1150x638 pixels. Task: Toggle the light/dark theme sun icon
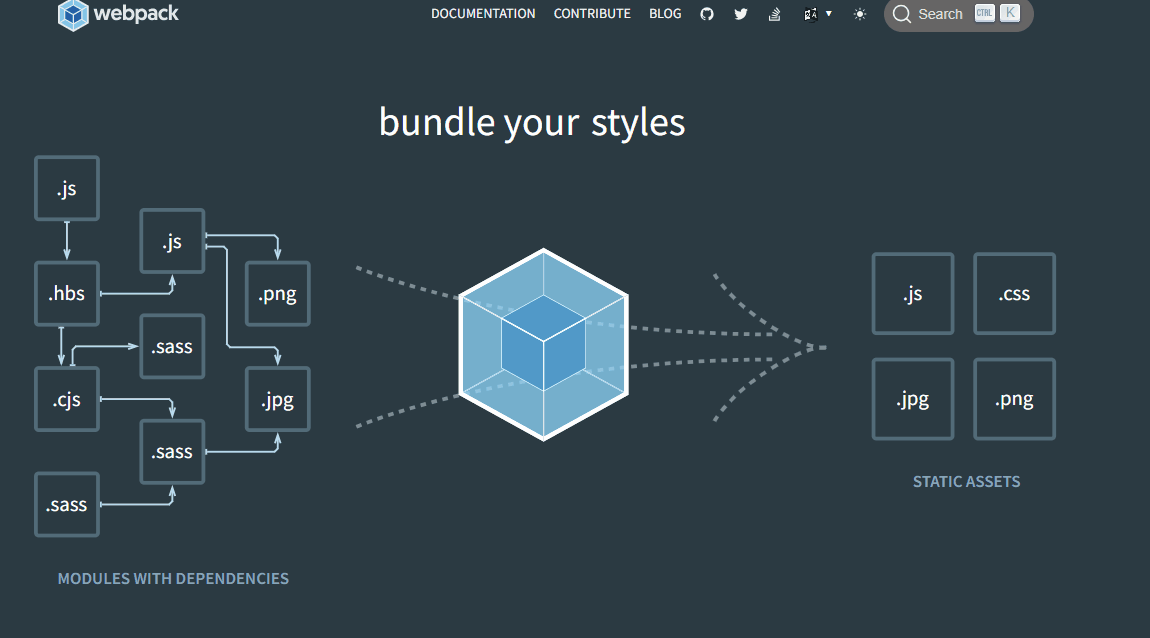pos(859,14)
